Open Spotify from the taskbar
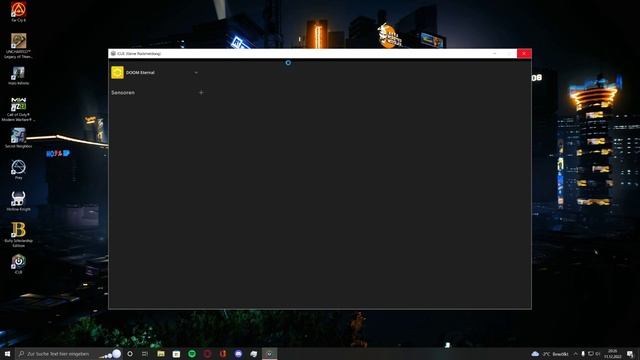 (x=192, y=353)
